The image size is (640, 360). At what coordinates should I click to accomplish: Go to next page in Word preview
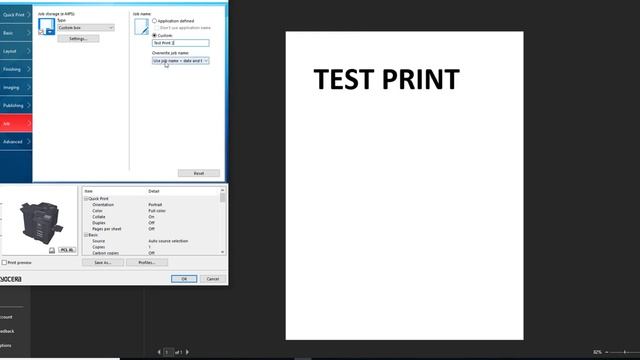pyautogui.click(x=187, y=352)
